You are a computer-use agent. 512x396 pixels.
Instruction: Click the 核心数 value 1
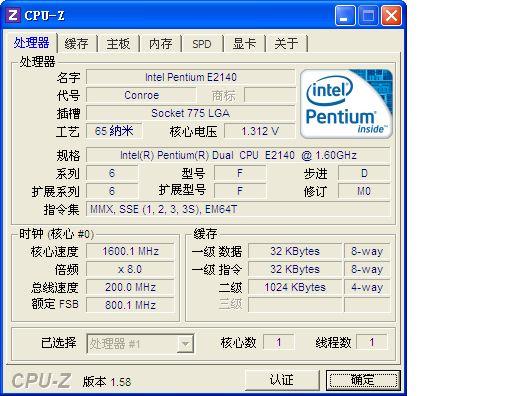click(279, 342)
